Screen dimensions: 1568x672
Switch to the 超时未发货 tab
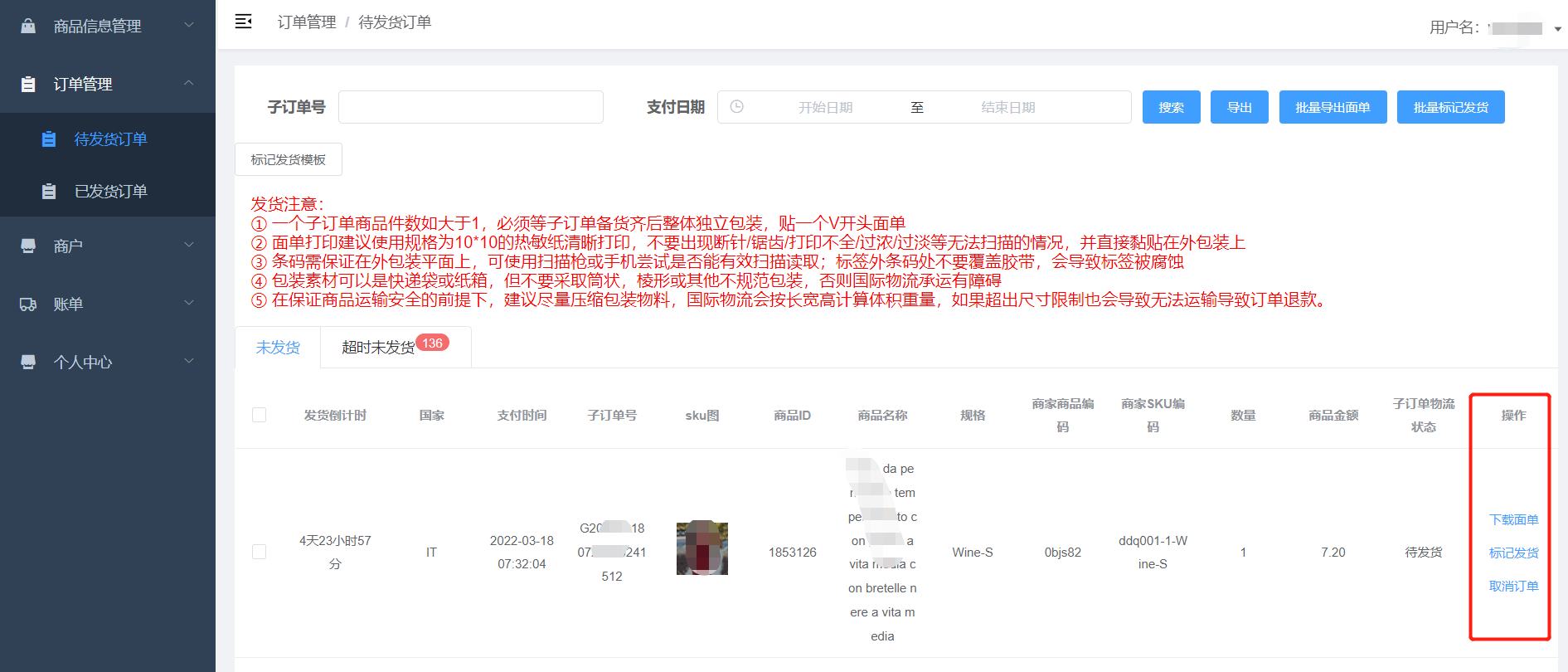click(x=396, y=347)
